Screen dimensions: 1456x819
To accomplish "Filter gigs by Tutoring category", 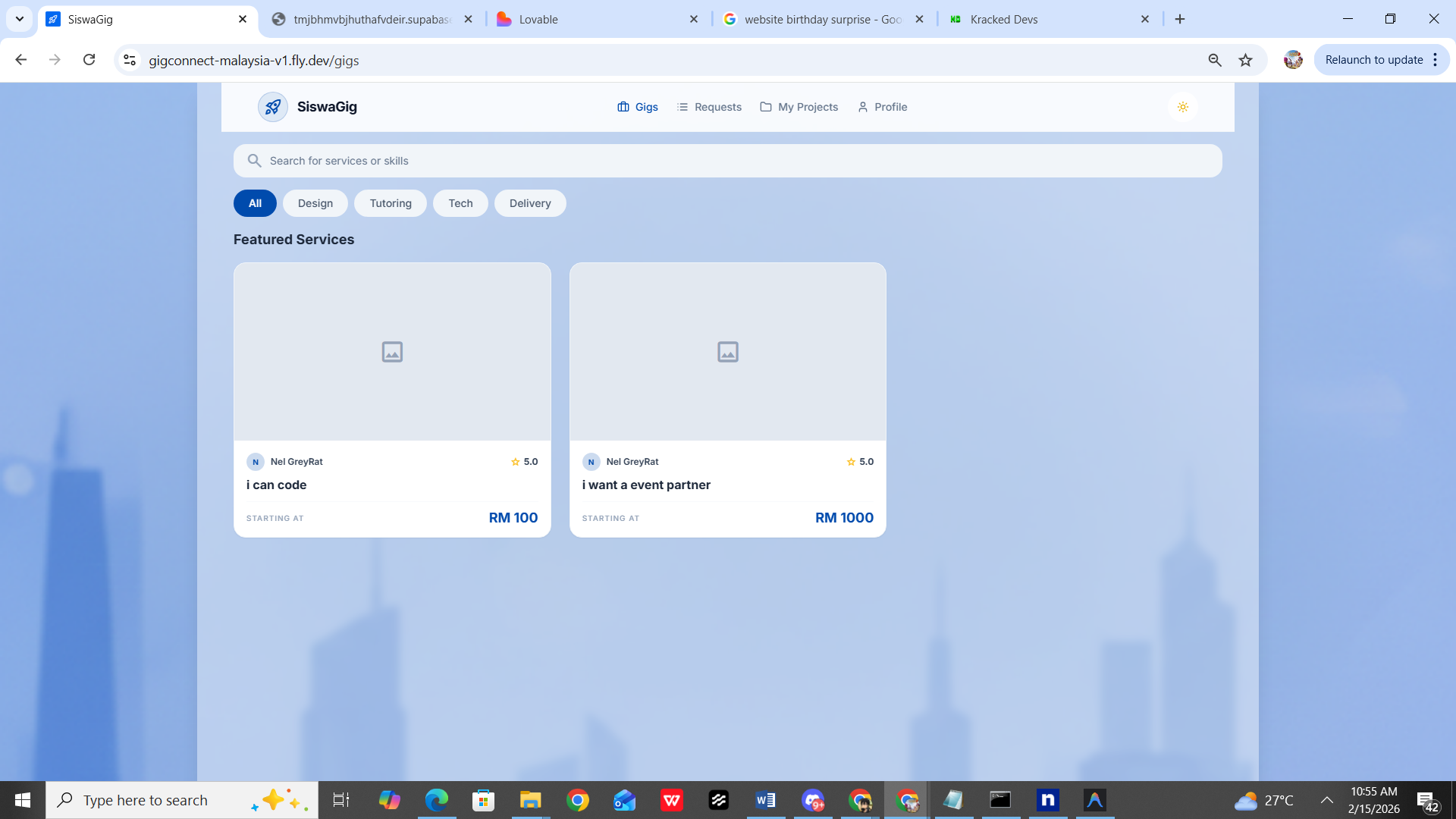I will tap(391, 203).
